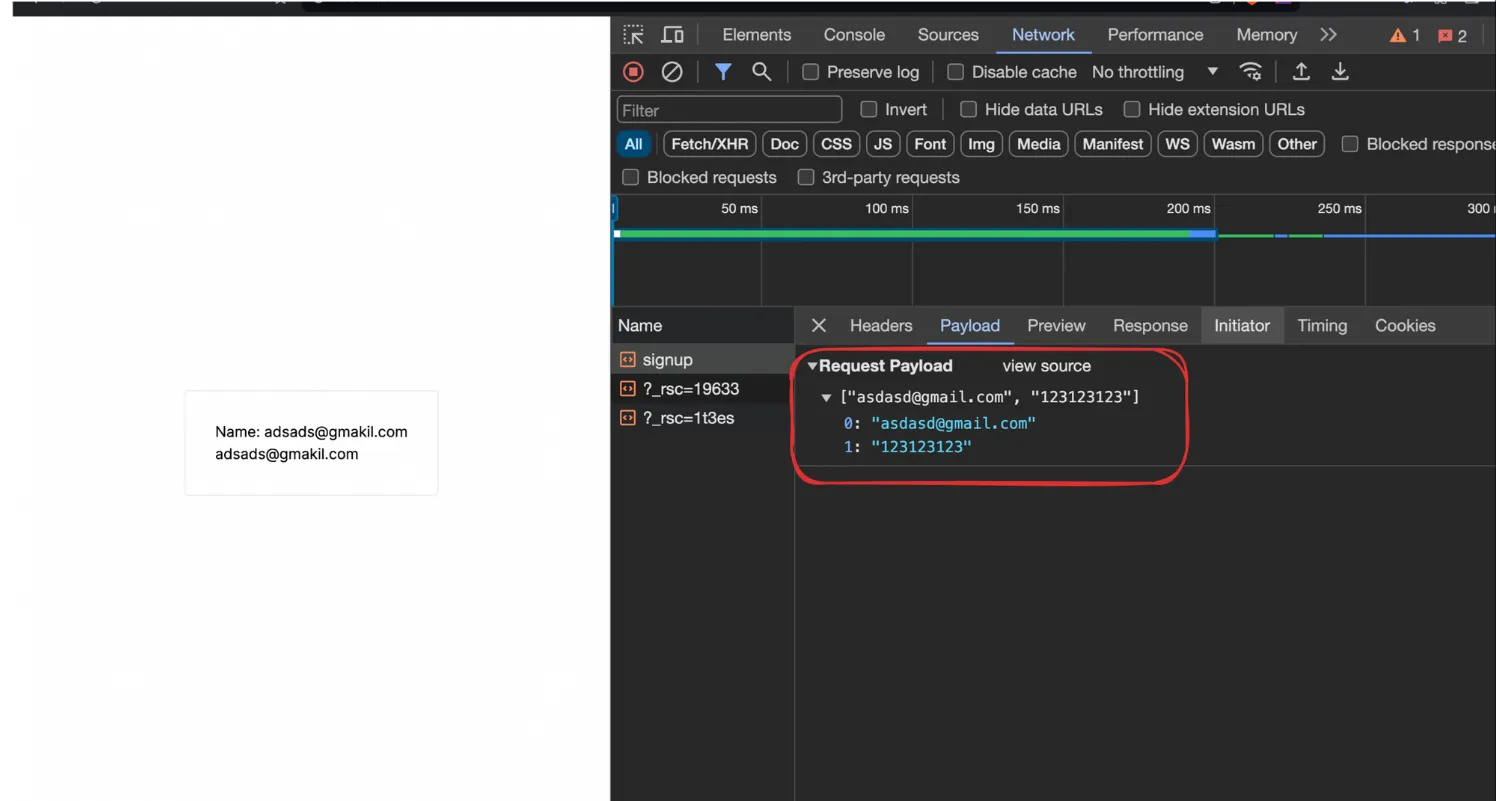Filter by WS requests
This screenshot has height=801, width=1496.
point(1178,144)
